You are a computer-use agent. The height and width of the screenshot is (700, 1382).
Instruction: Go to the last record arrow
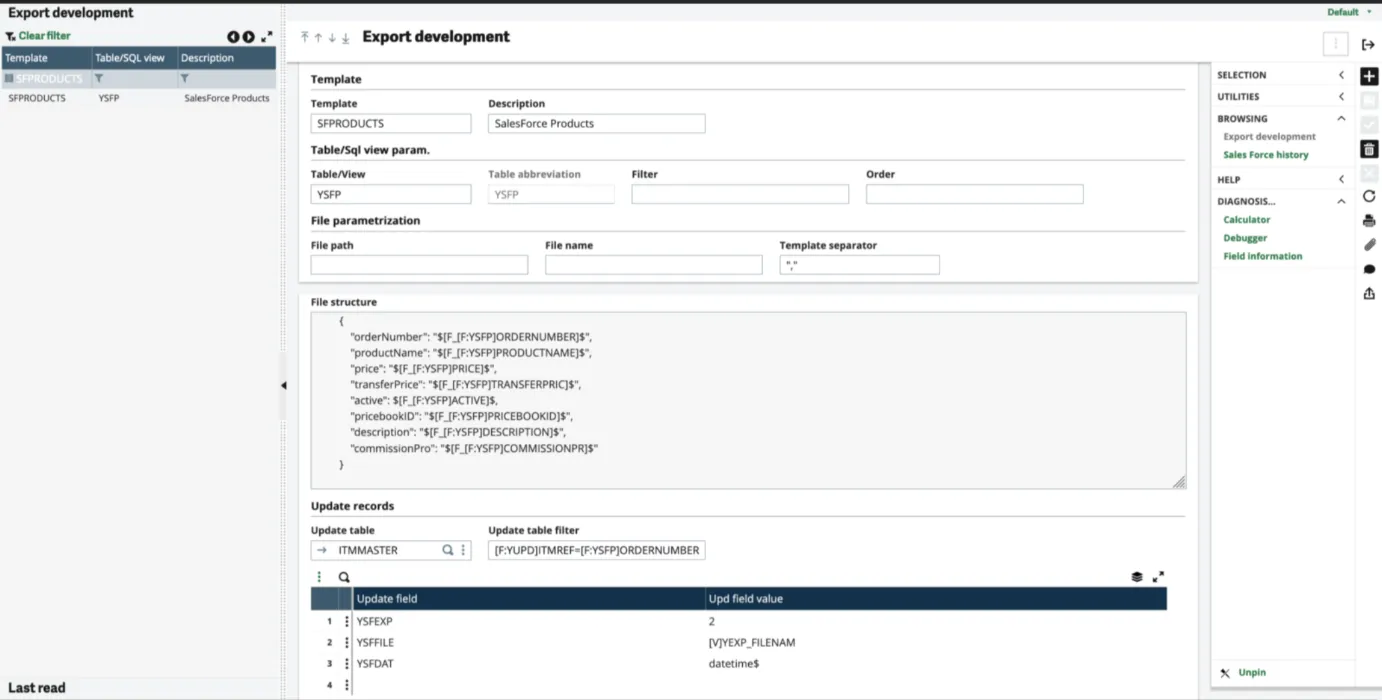pyautogui.click(x=346, y=37)
